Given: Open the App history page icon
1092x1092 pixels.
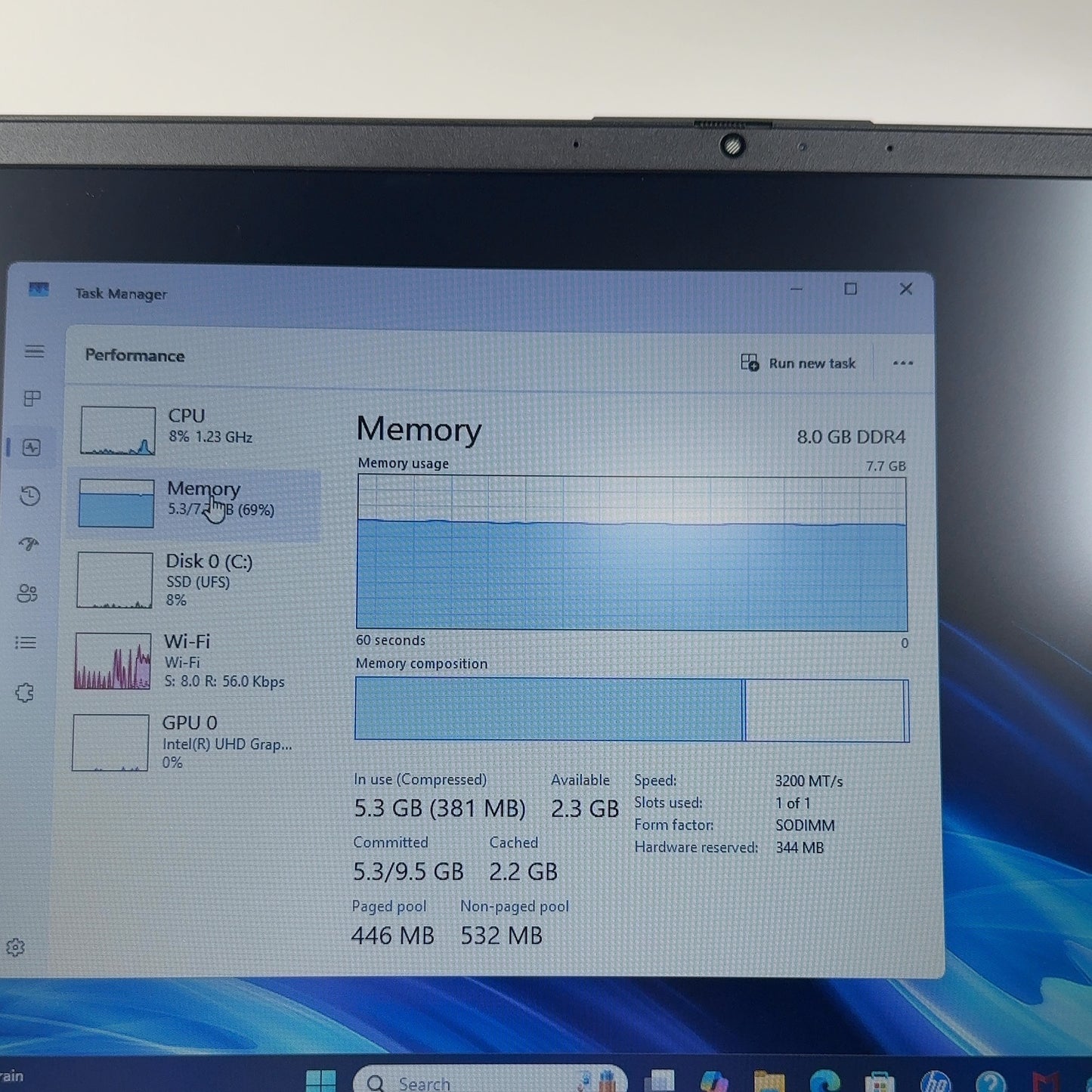Looking at the screenshot, I should 30,496.
